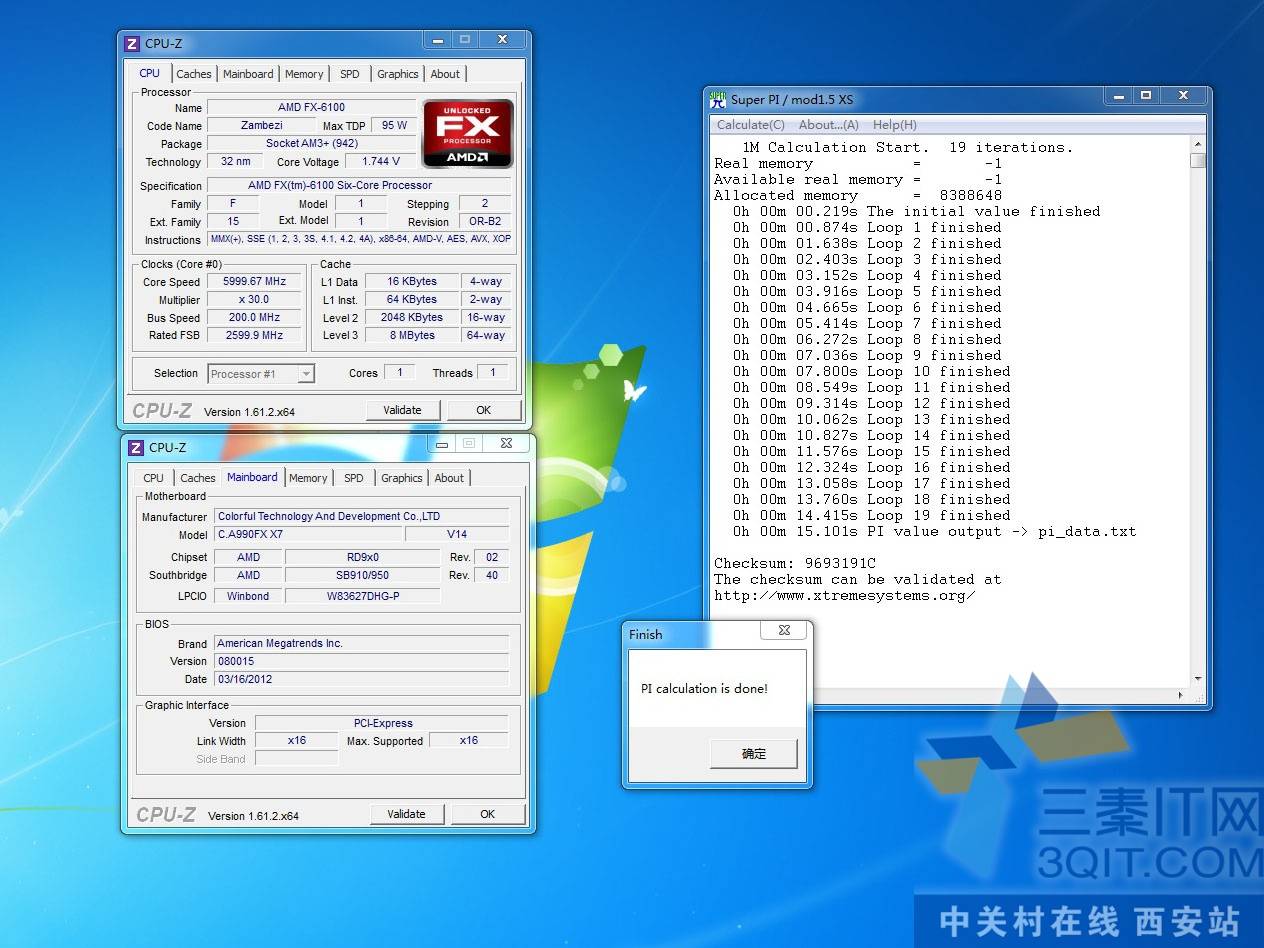Image resolution: width=1264 pixels, height=948 pixels.
Task: Close the Super PI window
Action: [1184, 96]
